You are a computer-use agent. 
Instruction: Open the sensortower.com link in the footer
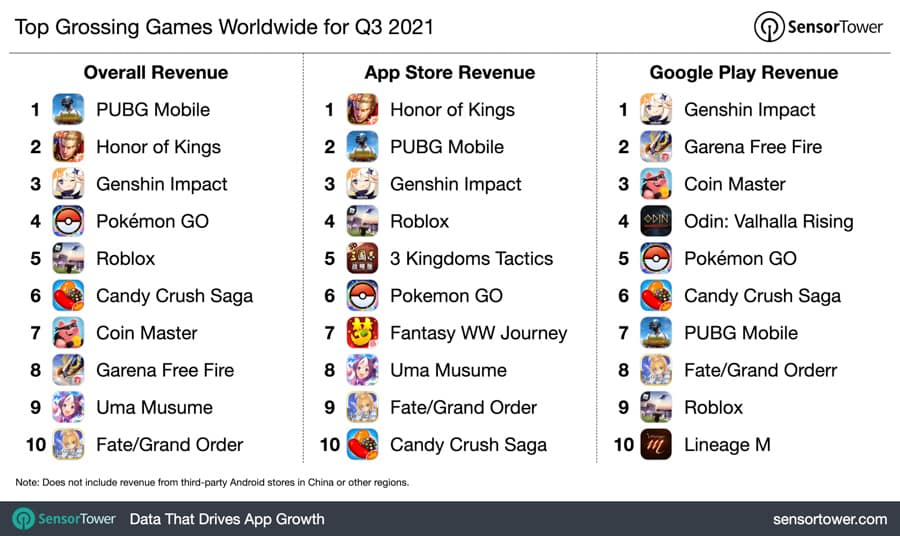[830, 519]
